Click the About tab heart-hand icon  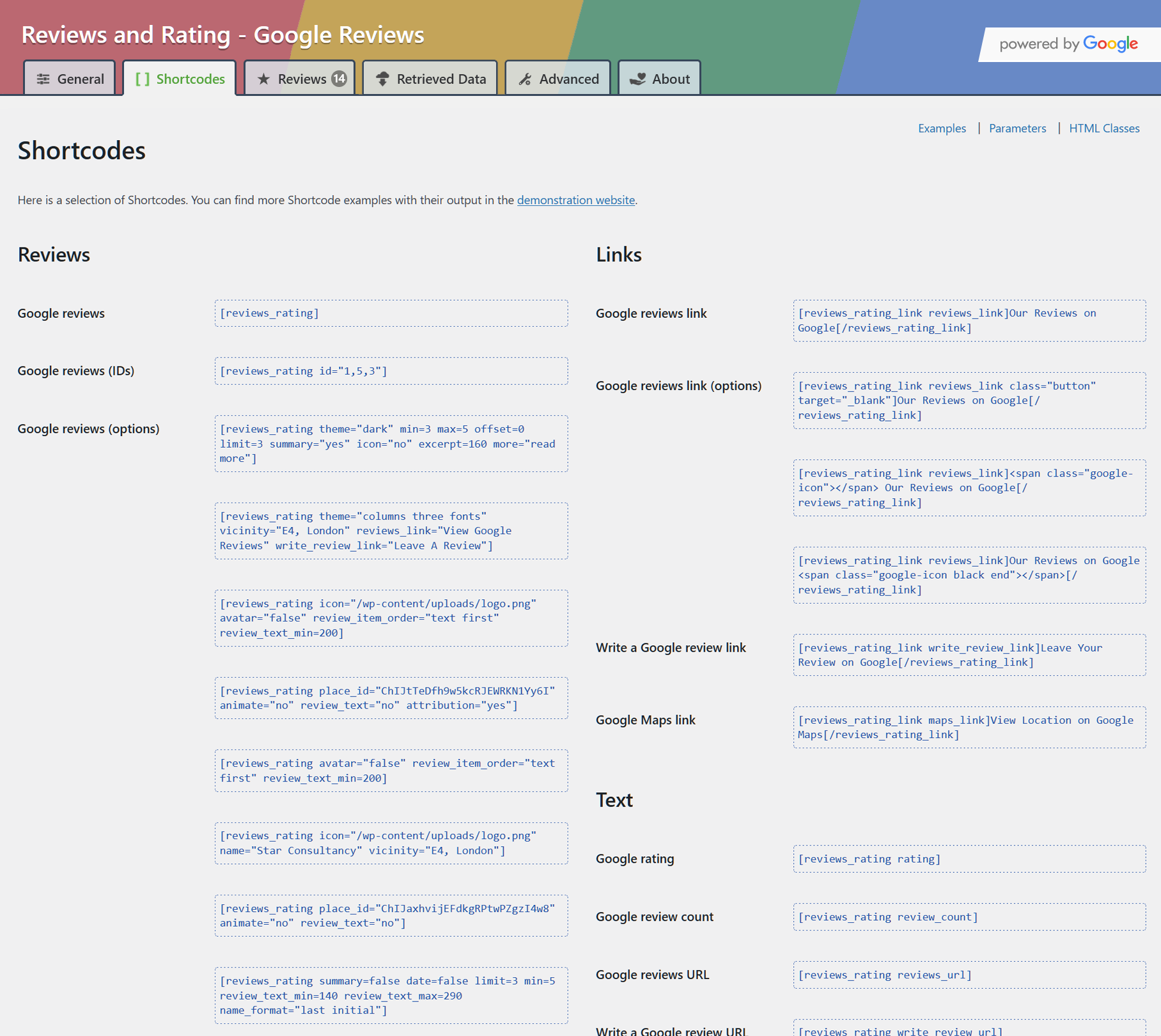pyautogui.click(x=637, y=79)
